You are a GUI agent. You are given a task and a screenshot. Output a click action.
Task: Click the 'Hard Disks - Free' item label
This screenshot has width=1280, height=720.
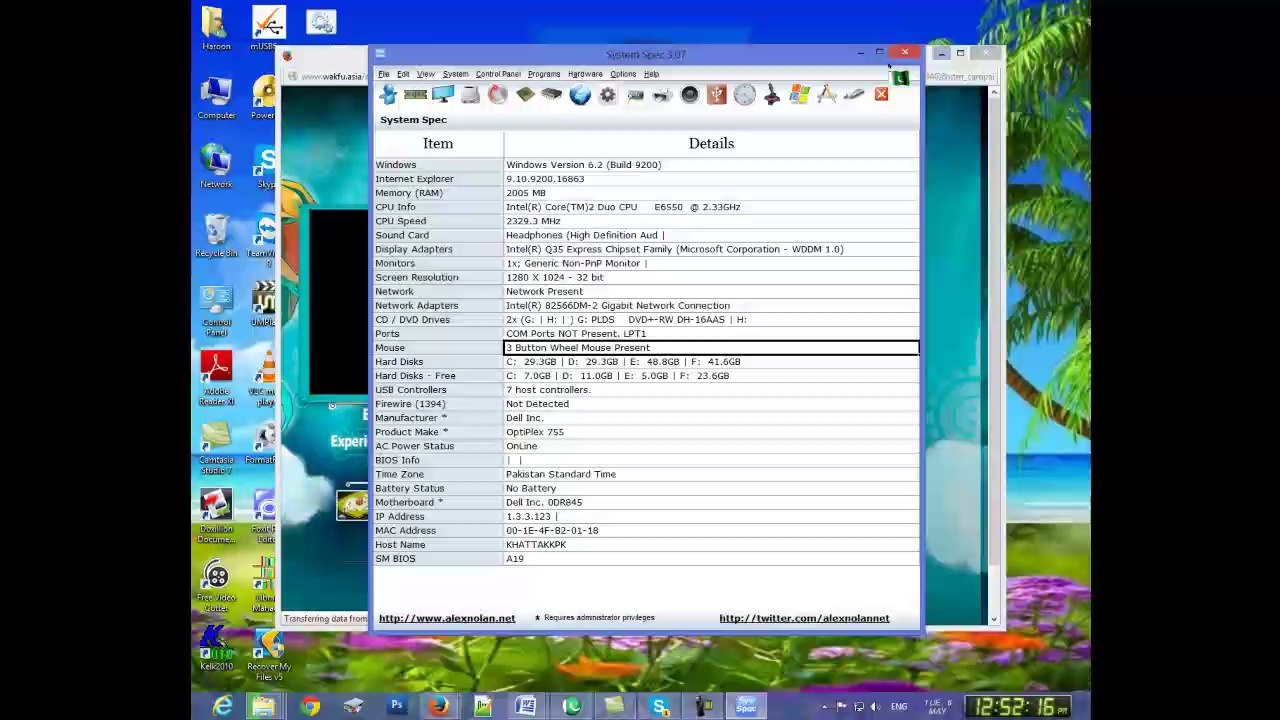(x=415, y=376)
